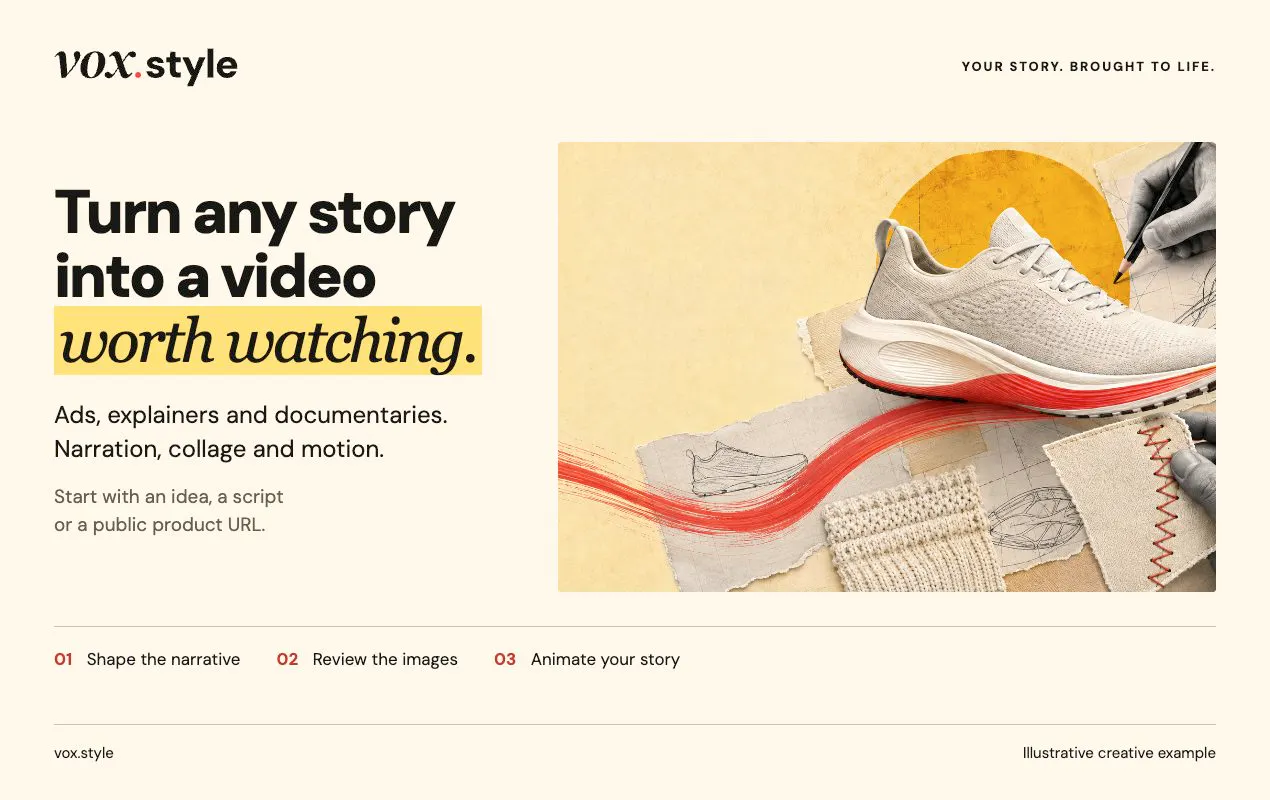Click the highlighted 'worth watching.' text
Image resolution: width=1270 pixels, height=800 pixels.
pyautogui.click(x=268, y=341)
